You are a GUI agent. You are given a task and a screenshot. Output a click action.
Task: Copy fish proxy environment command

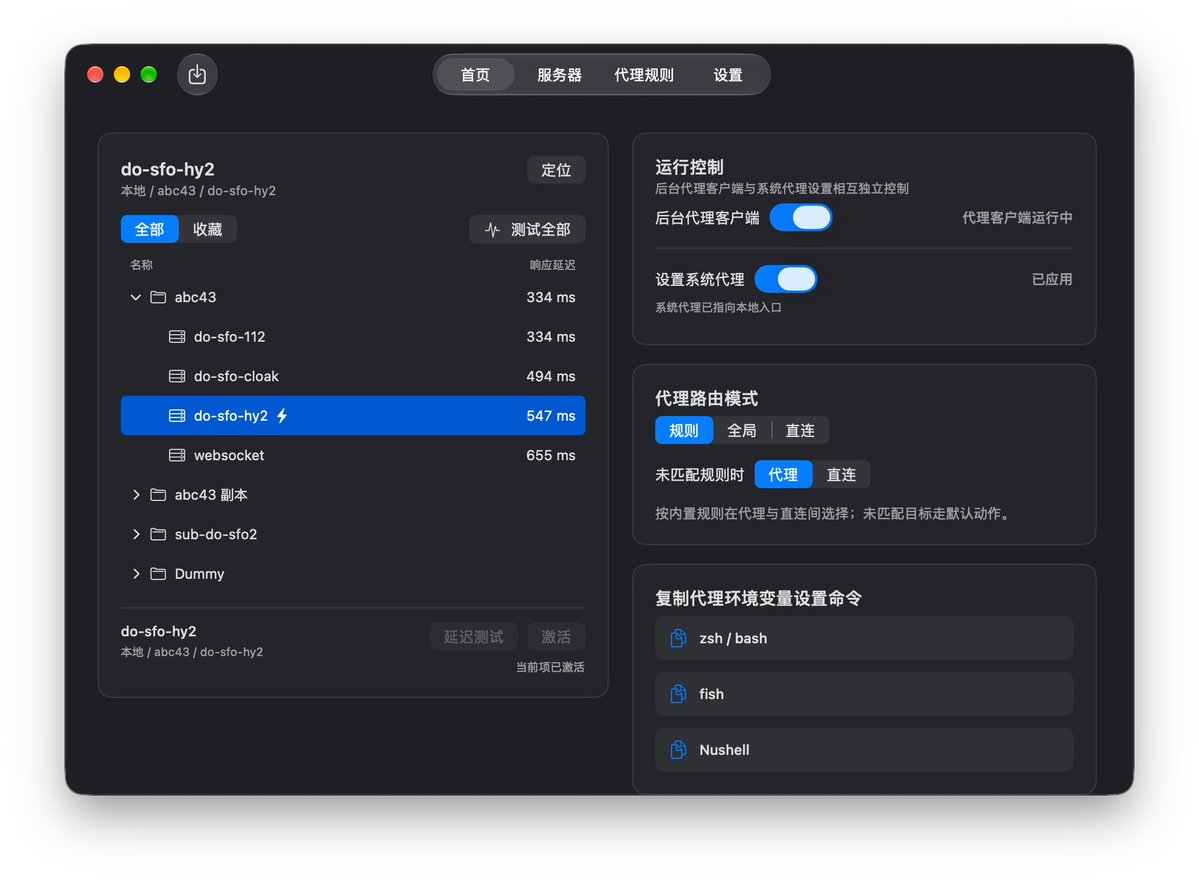point(864,694)
